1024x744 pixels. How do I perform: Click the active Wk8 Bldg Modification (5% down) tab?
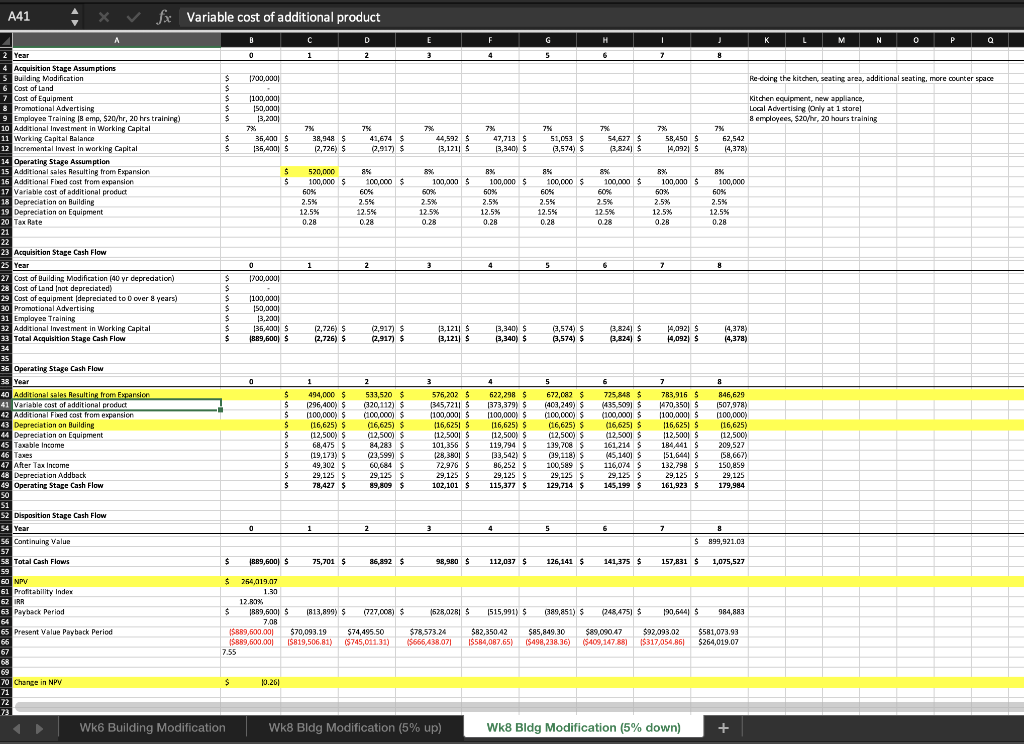[583, 727]
